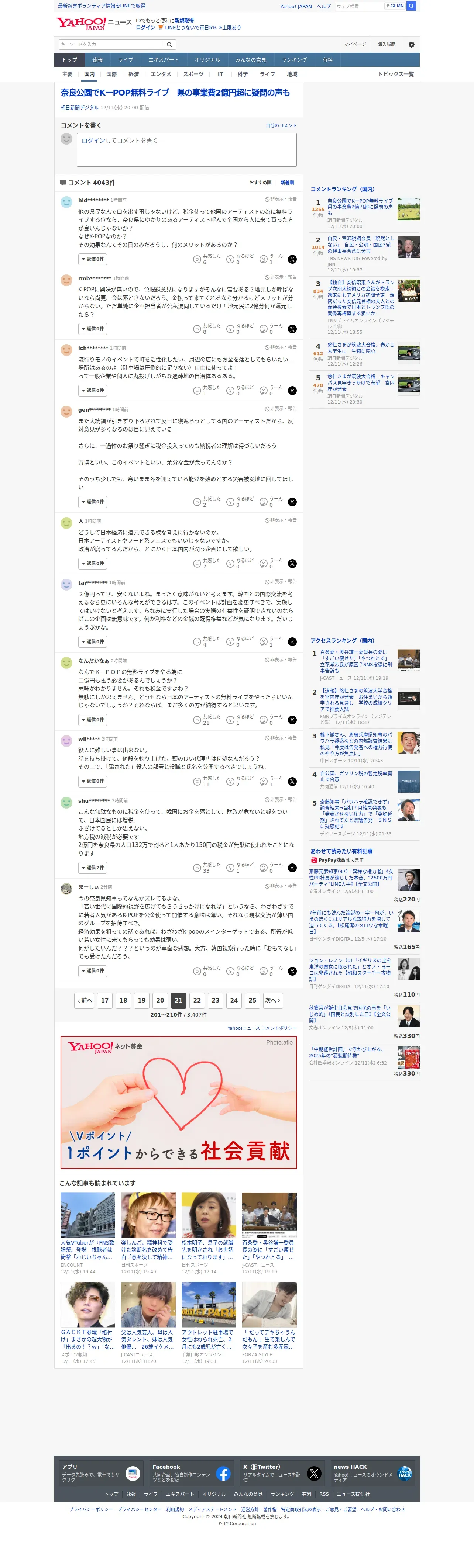Click 共感した icon on tai******** comment
Screen dimensions: 474x1568
(x=197, y=641)
